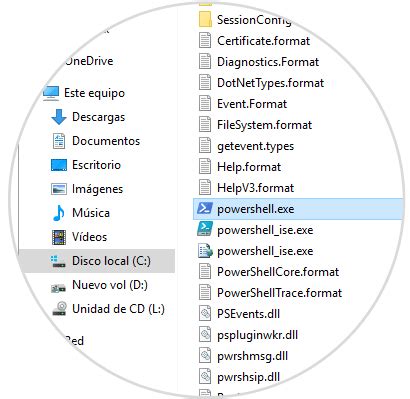Click the Nuevo vol (D:) drive icon

(x=58, y=287)
